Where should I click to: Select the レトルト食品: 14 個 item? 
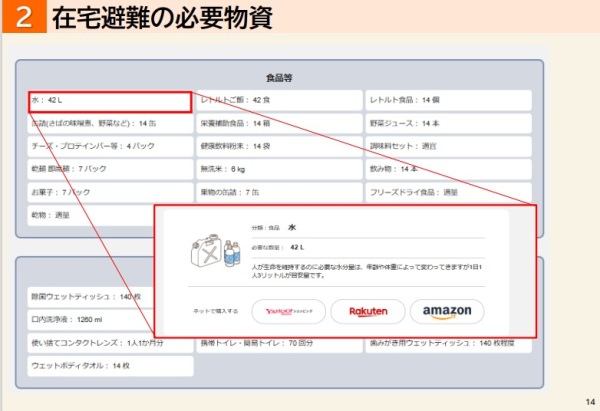click(x=447, y=101)
